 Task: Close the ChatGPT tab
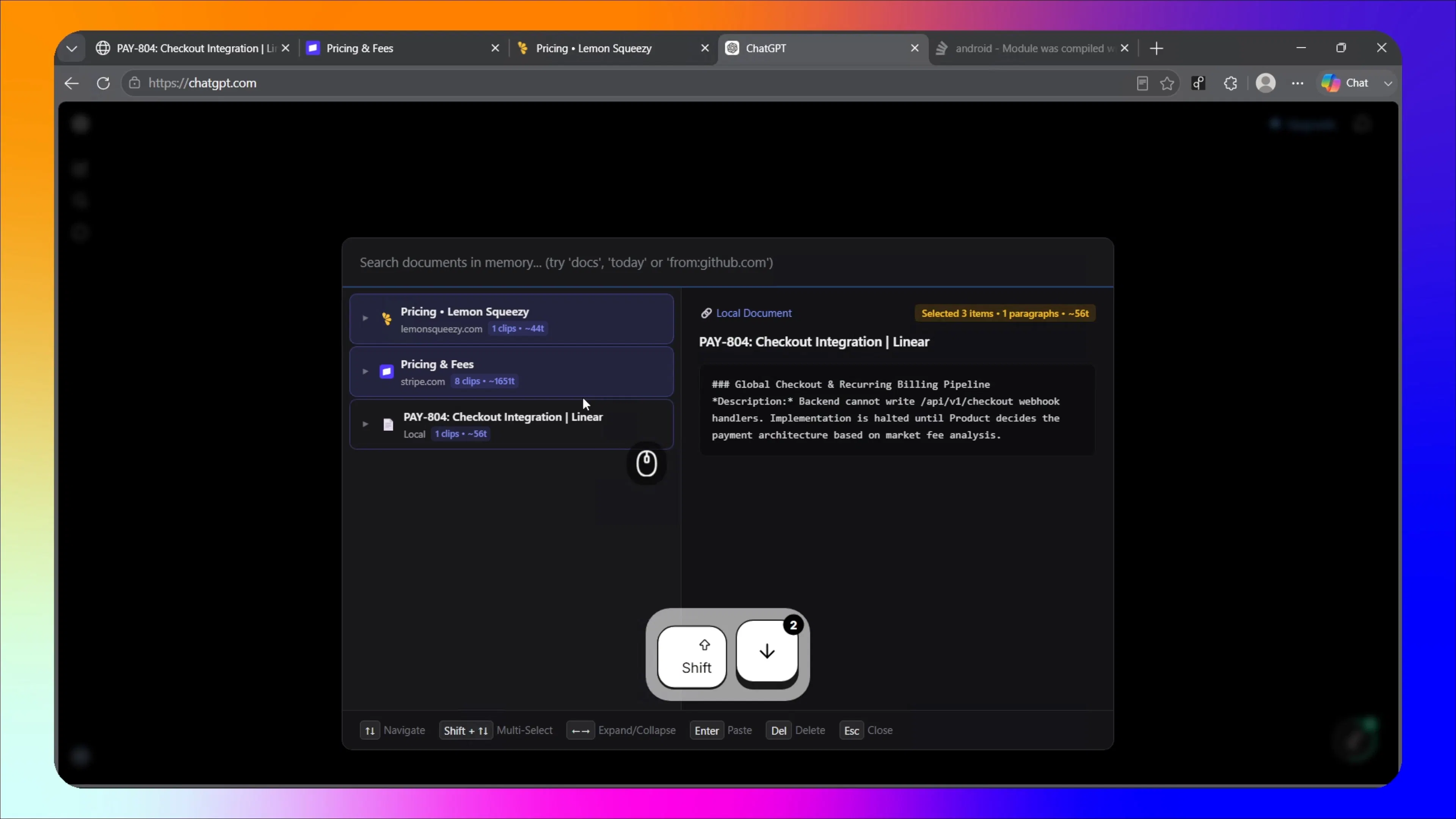pos(915,49)
